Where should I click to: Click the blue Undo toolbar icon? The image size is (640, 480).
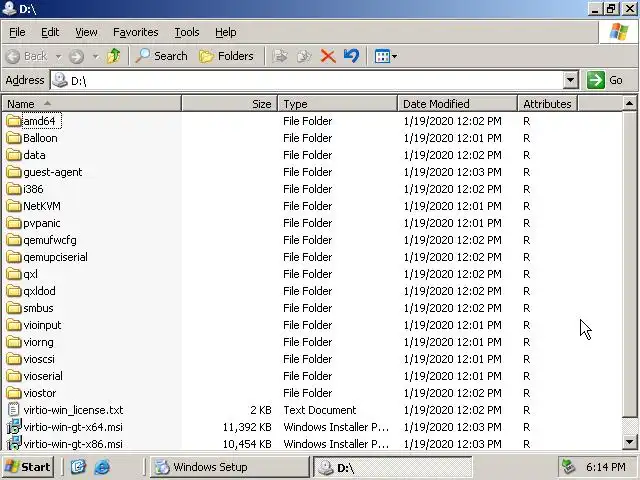(x=351, y=56)
